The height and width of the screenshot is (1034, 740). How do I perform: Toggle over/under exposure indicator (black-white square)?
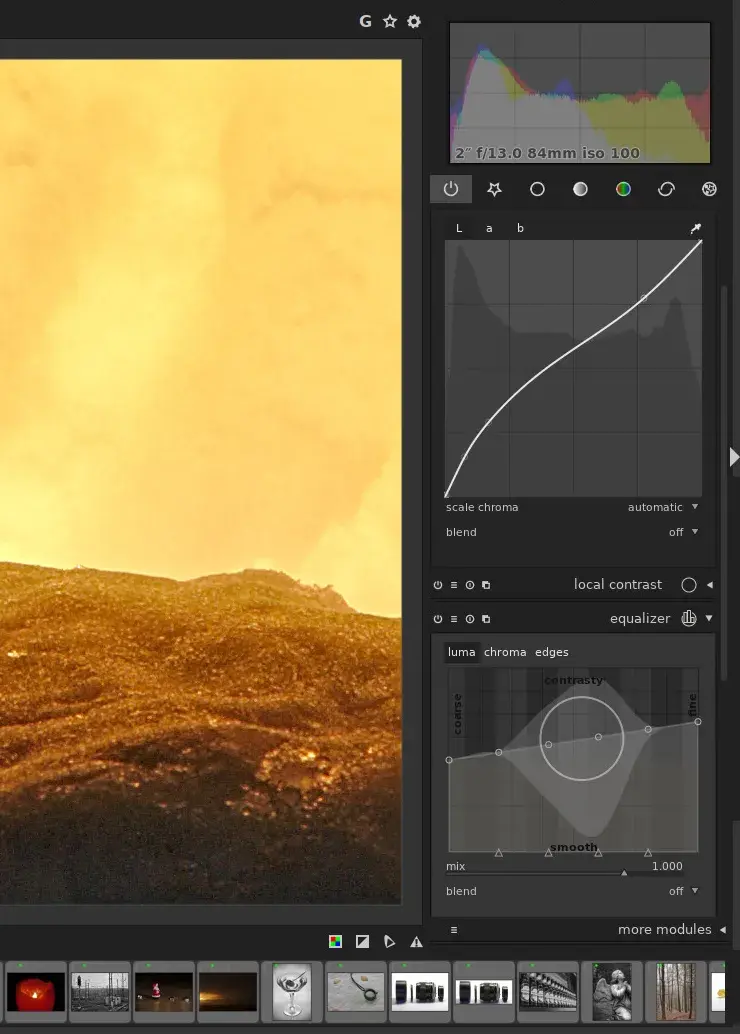pyautogui.click(x=362, y=942)
